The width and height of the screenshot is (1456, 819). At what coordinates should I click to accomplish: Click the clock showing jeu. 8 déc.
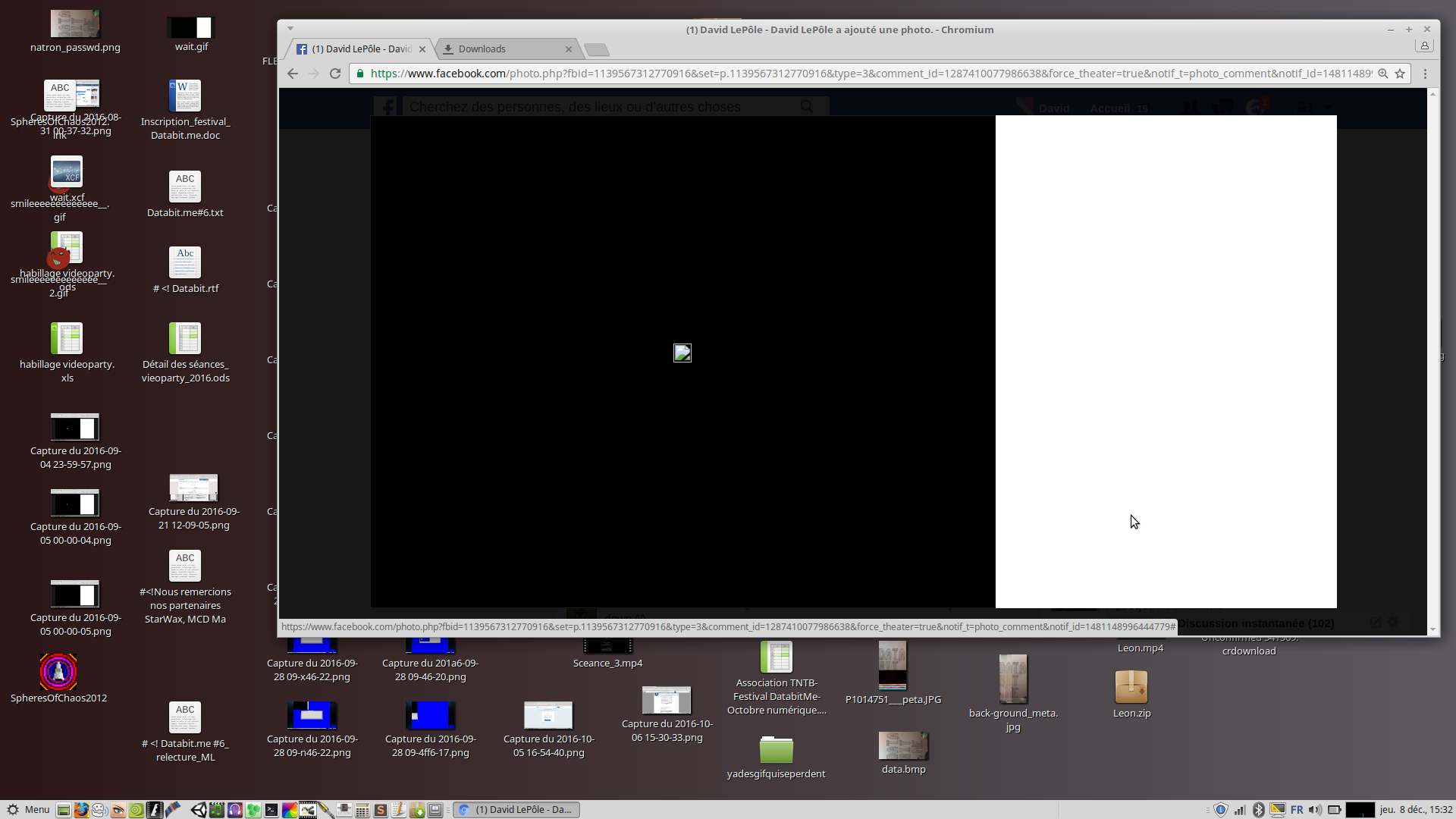(x=1416, y=810)
